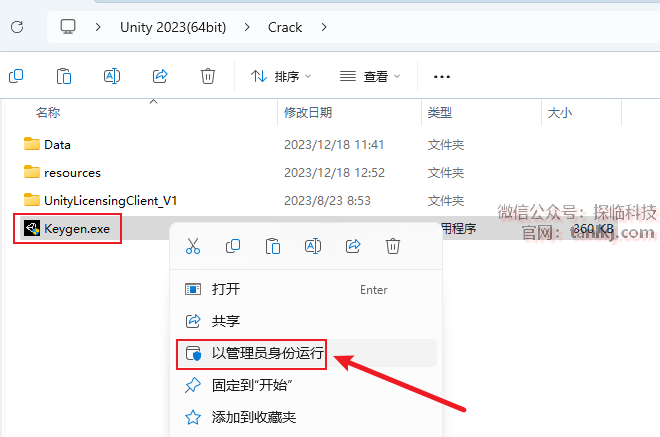This screenshot has width=660, height=437.
Task: Go to Unity 2023(64bit) breadcrumb folder
Action: click(173, 27)
